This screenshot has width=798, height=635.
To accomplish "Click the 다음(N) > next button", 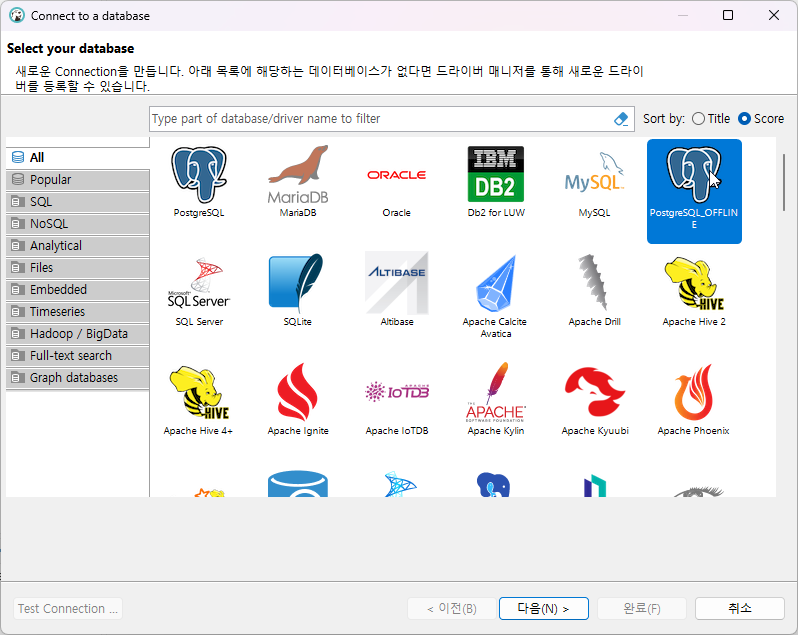I will [544, 609].
